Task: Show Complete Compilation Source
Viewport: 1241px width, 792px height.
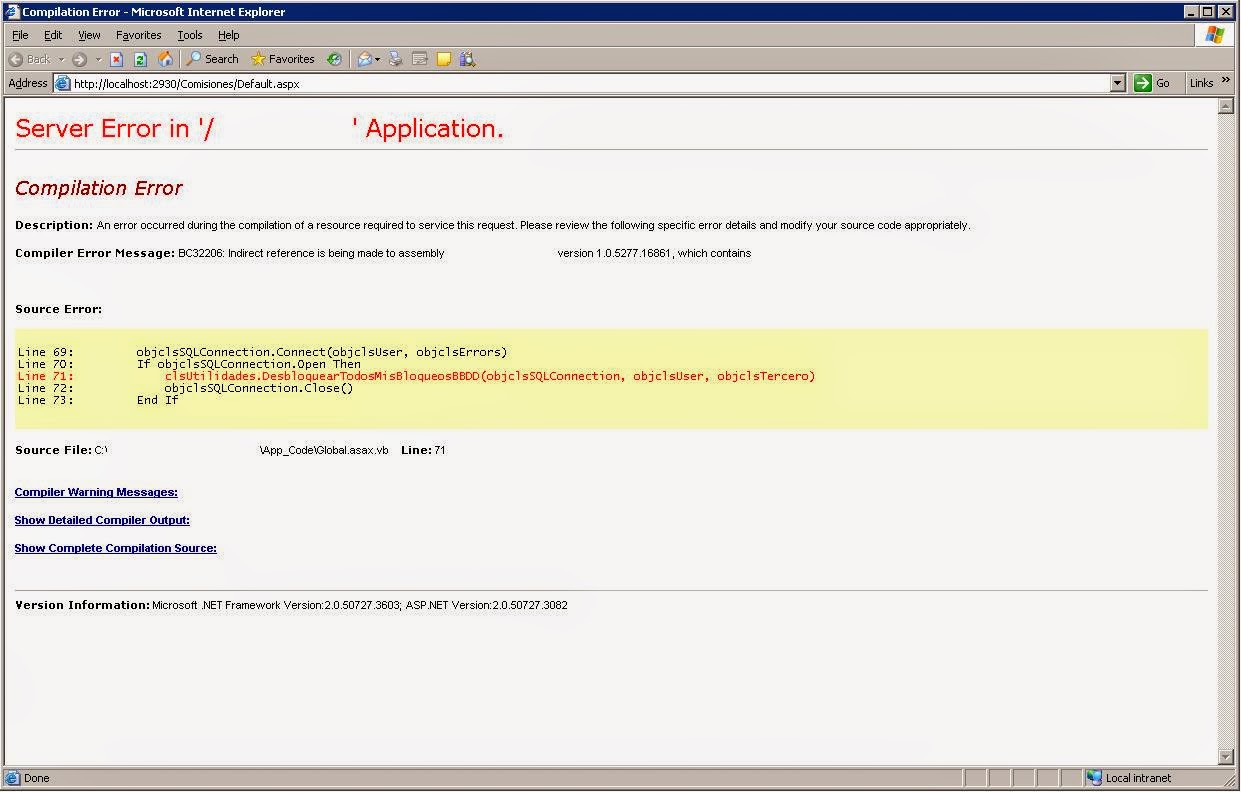Action: tap(115, 548)
